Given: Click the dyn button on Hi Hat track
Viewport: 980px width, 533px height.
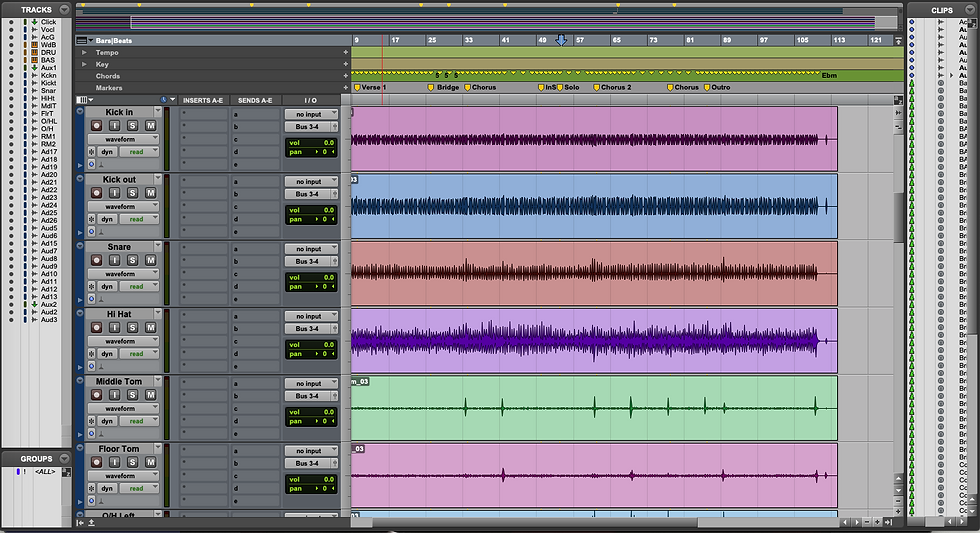Looking at the screenshot, I should [x=108, y=354].
